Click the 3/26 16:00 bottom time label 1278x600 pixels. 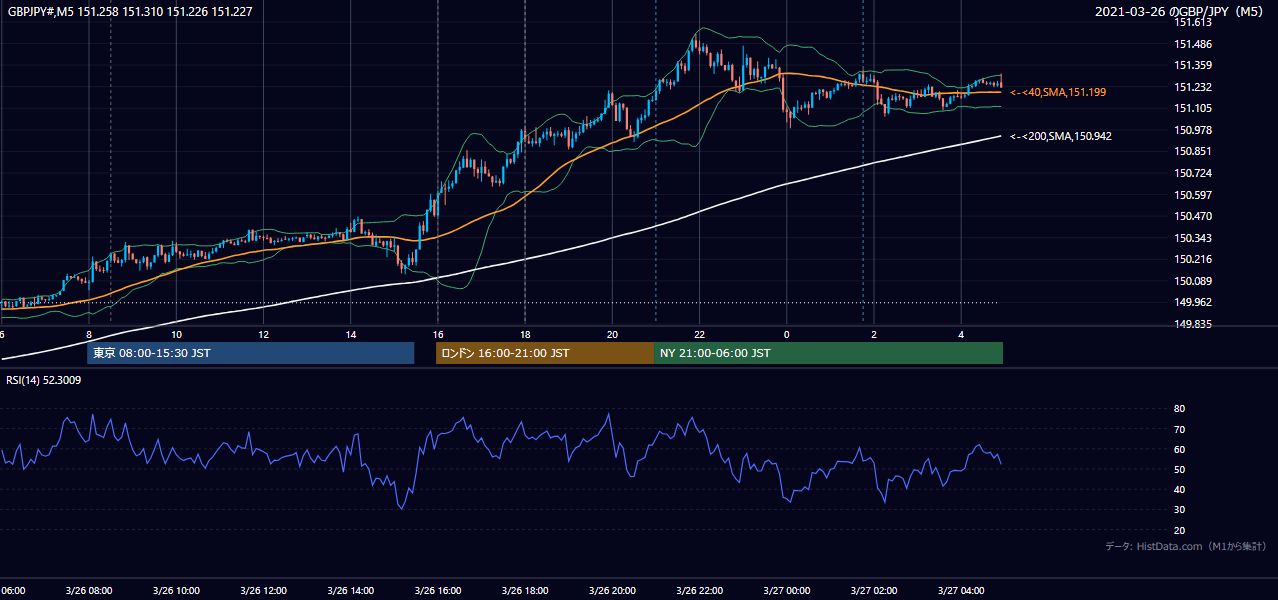point(437,591)
